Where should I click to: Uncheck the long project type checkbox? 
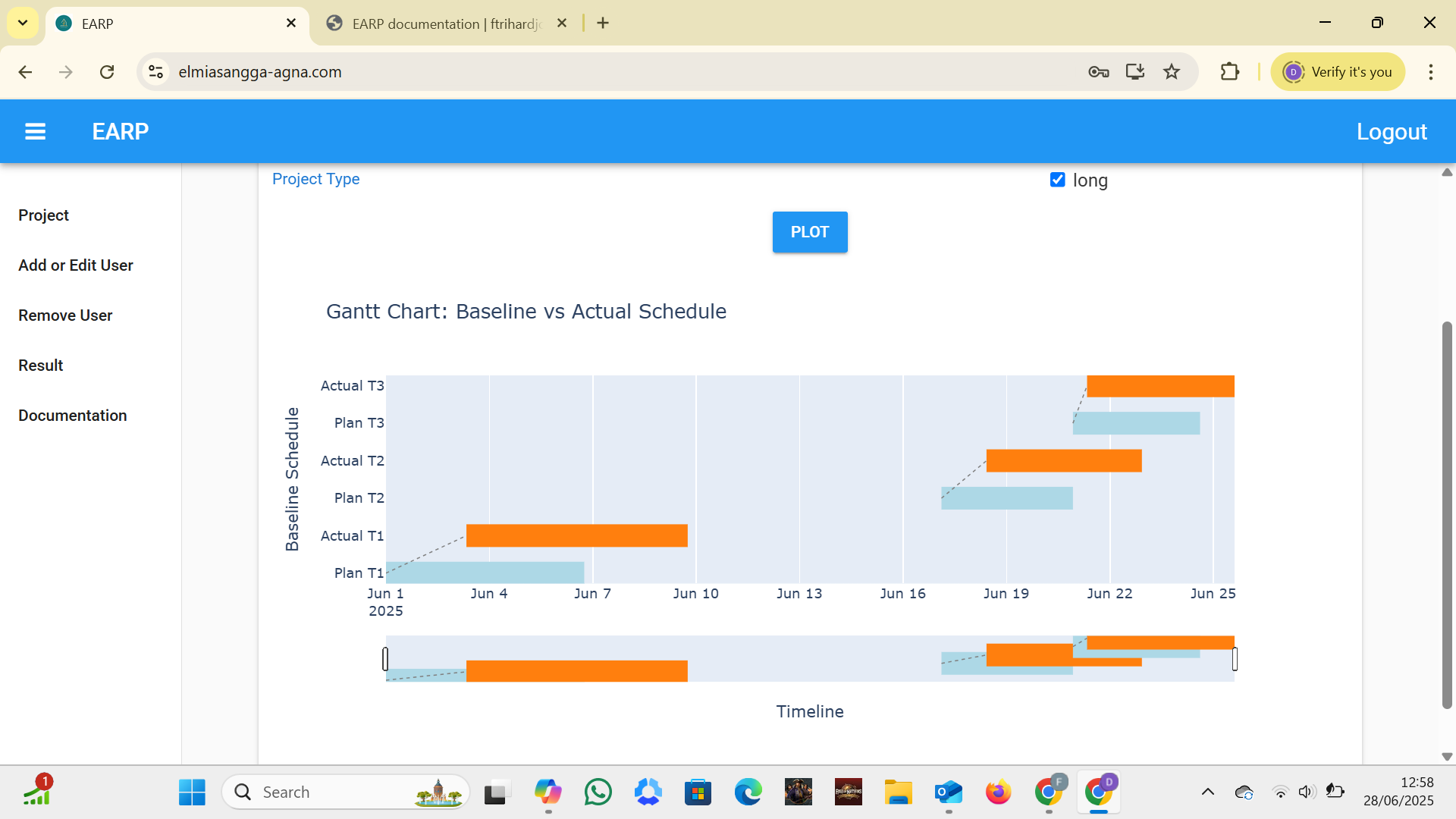pos(1057,180)
